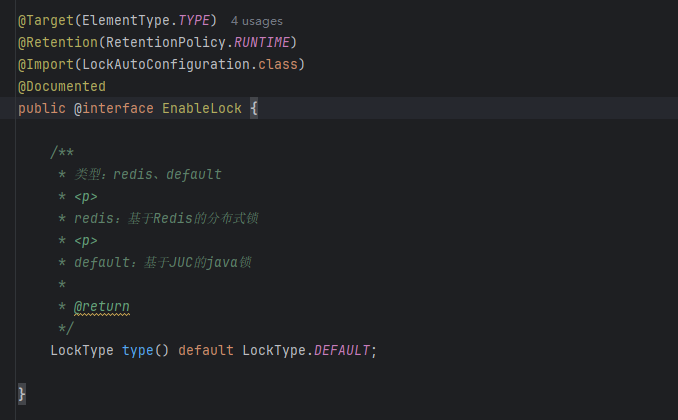Click the @interface keyword
The height and width of the screenshot is (420, 678).
click(114, 108)
